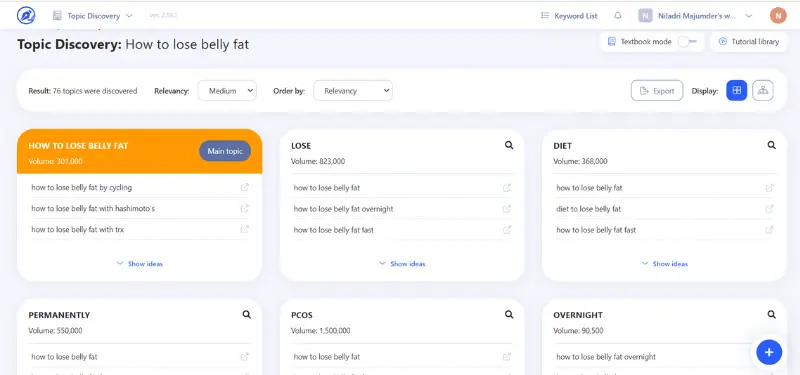Expand Show ideas under LOSE card
800x375 pixels.
(x=402, y=264)
